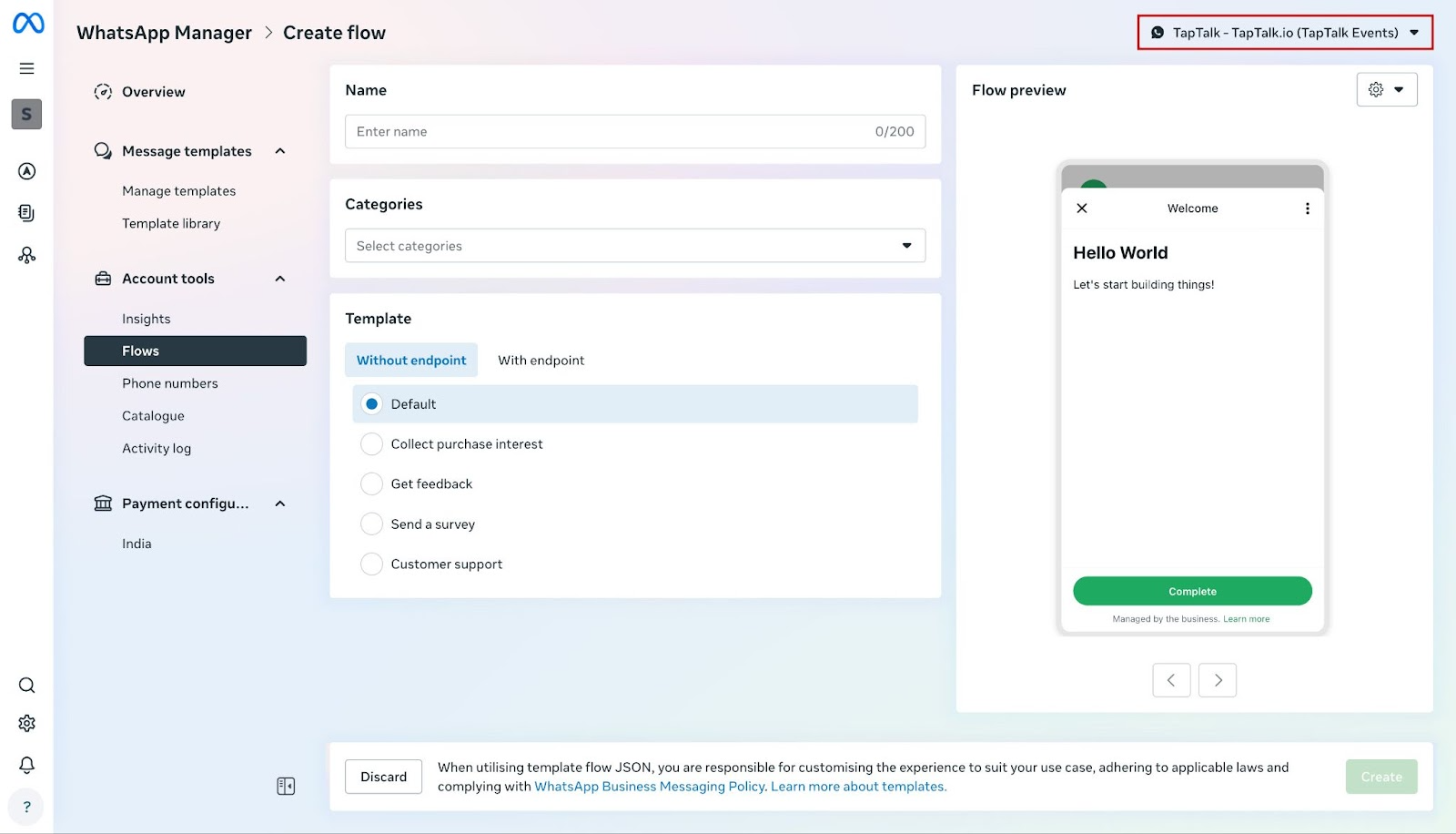Open Template library in sidebar
Image resolution: width=1456 pixels, height=834 pixels.
tap(171, 224)
